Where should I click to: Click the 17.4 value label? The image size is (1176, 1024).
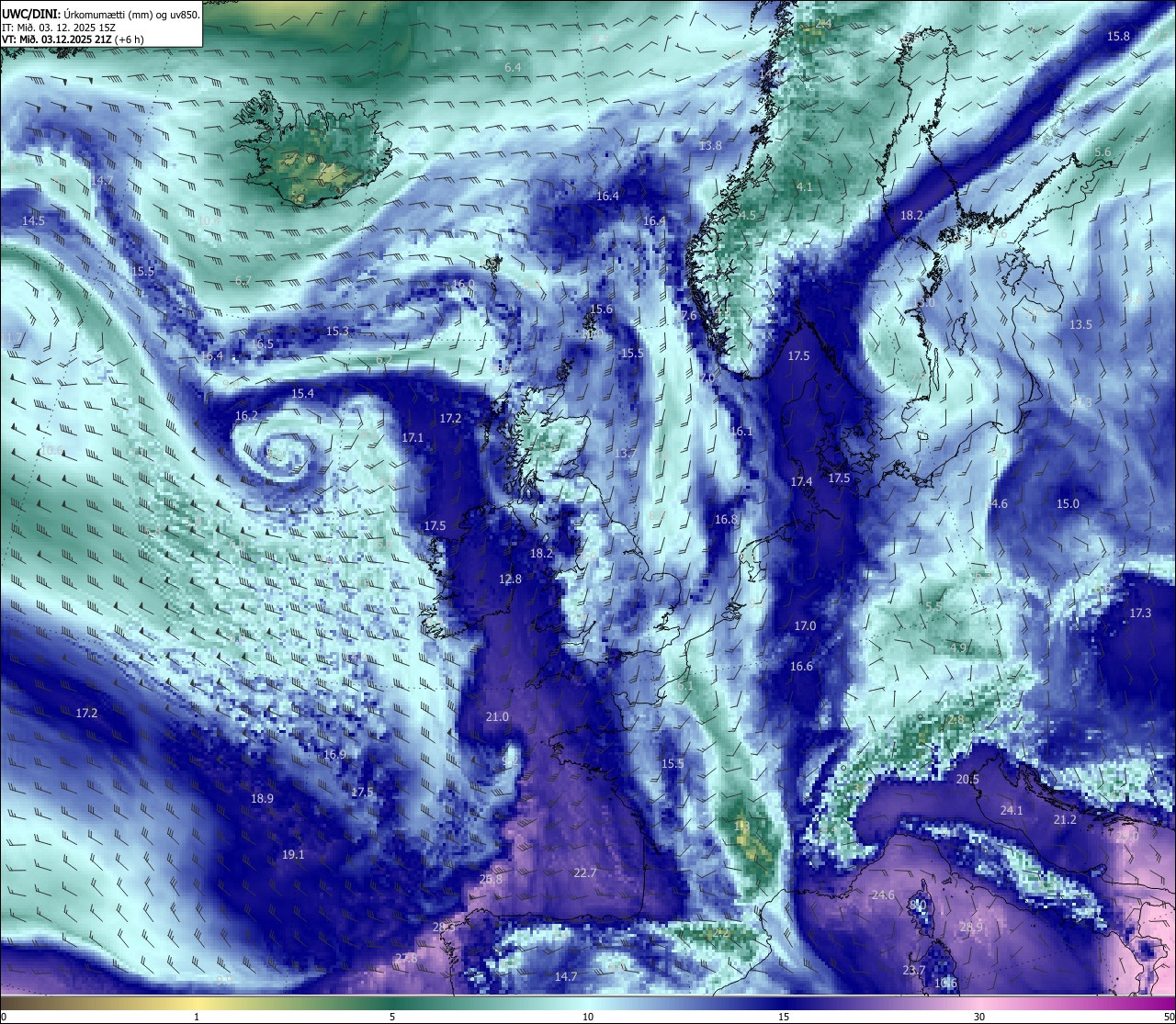801,482
